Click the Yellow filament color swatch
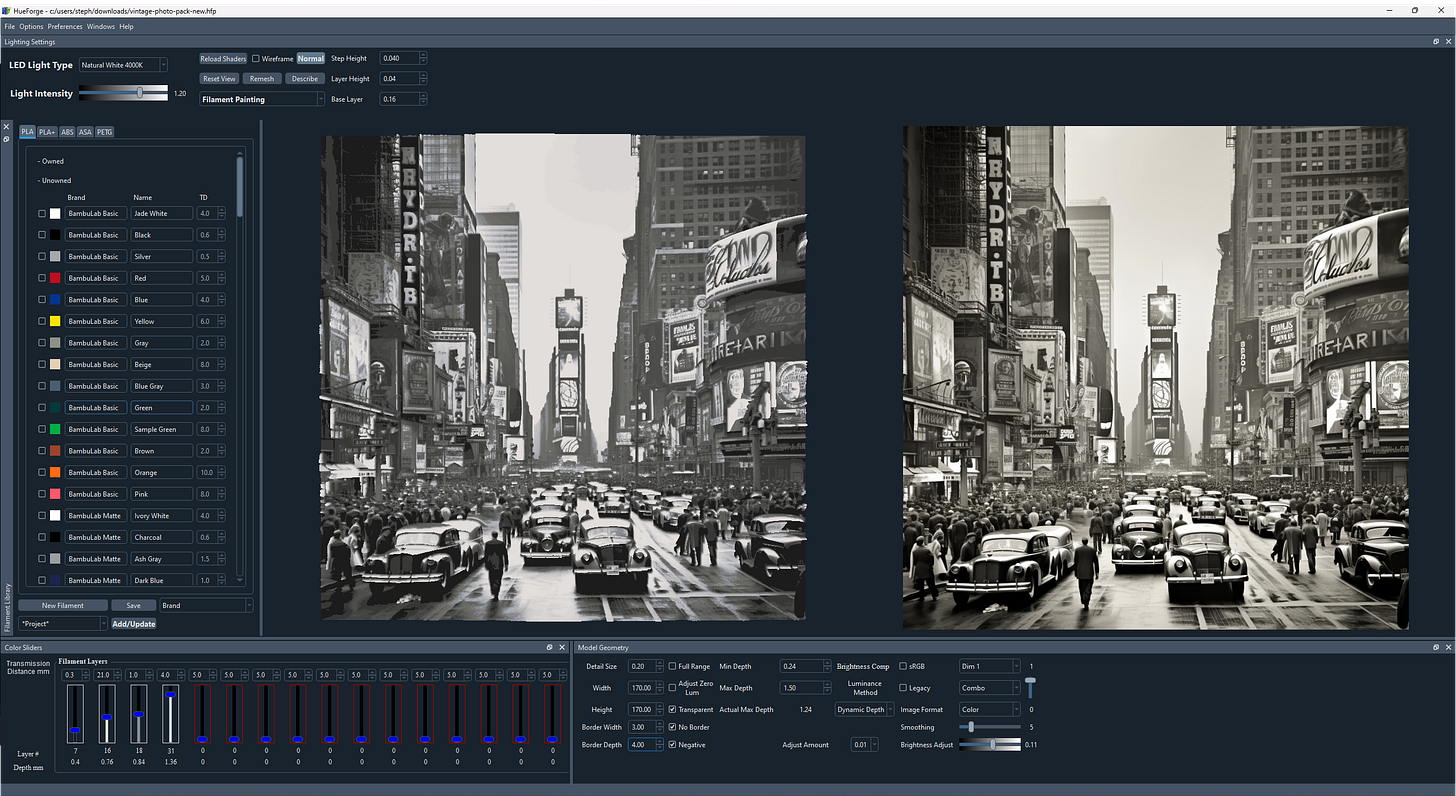This screenshot has height=796, width=1456. click(x=56, y=321)
